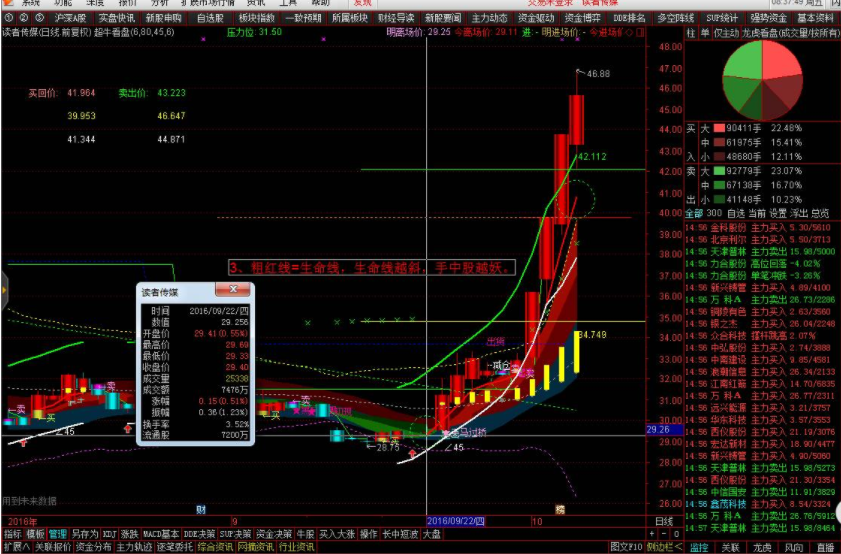Click the circled number 2 toolbar icon
Screen dimensions: 841x554
tap(24, 18)
